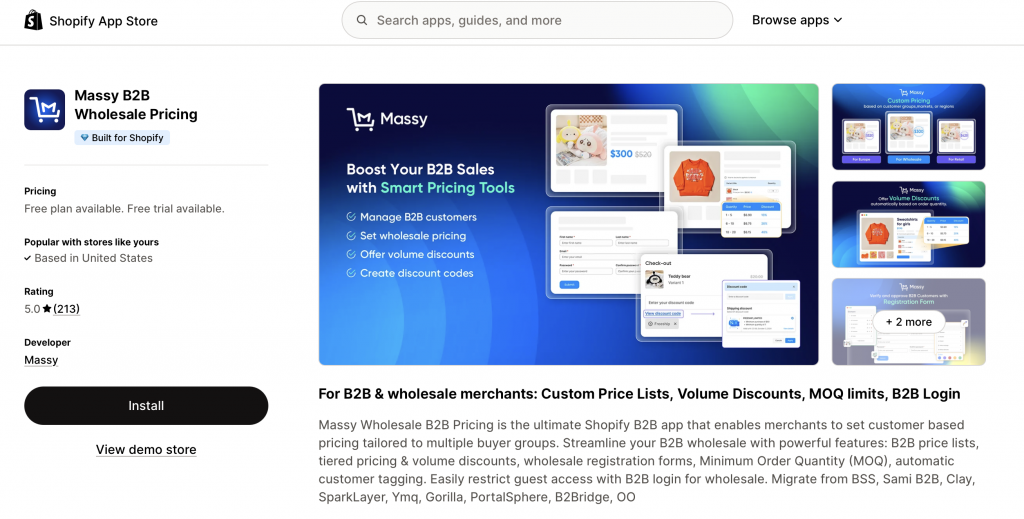
Task: Install the Massy B2B app
Action: tap(146, 405)
